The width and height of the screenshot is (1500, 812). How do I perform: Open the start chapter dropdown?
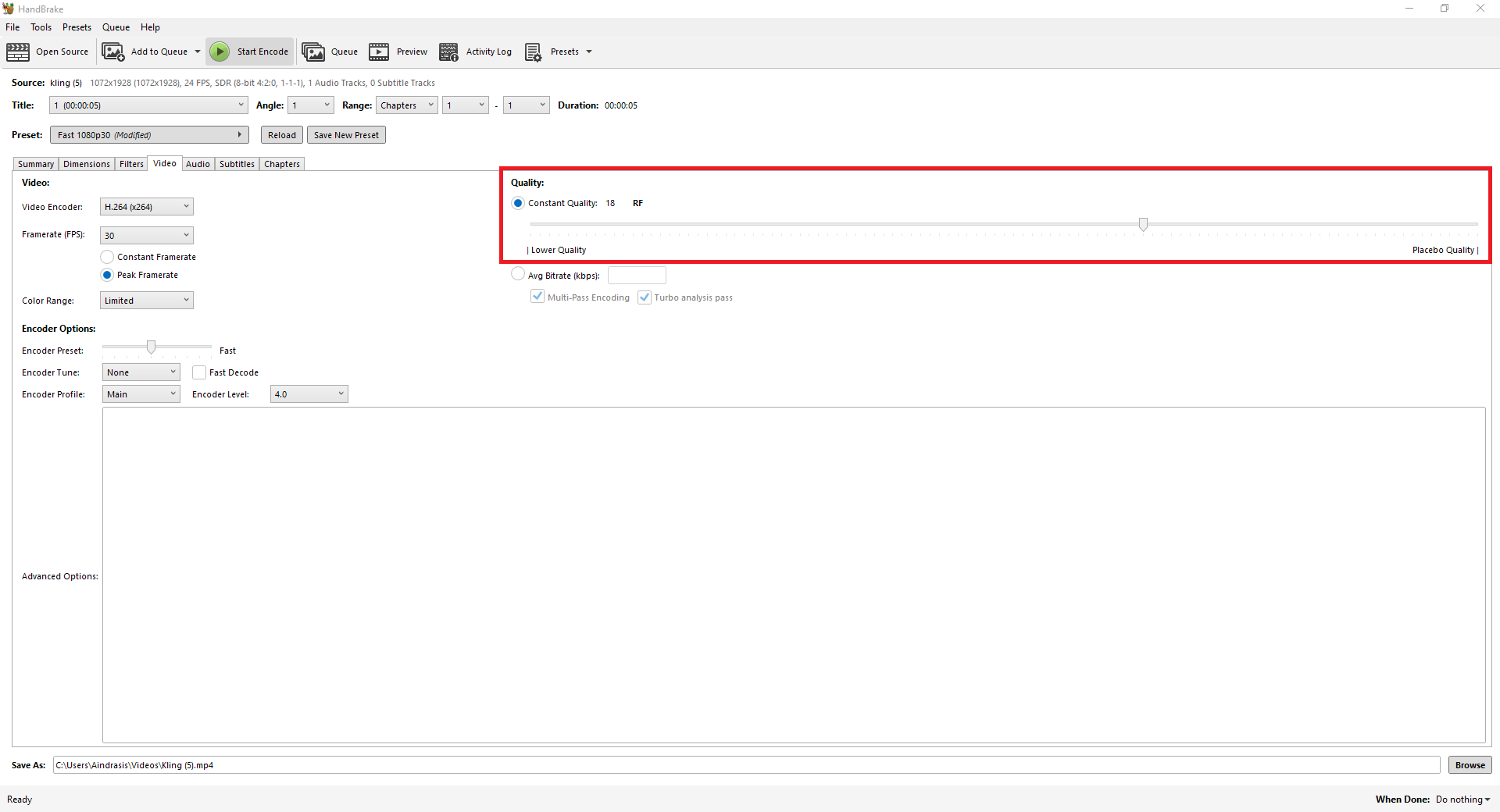coord(466,105)
